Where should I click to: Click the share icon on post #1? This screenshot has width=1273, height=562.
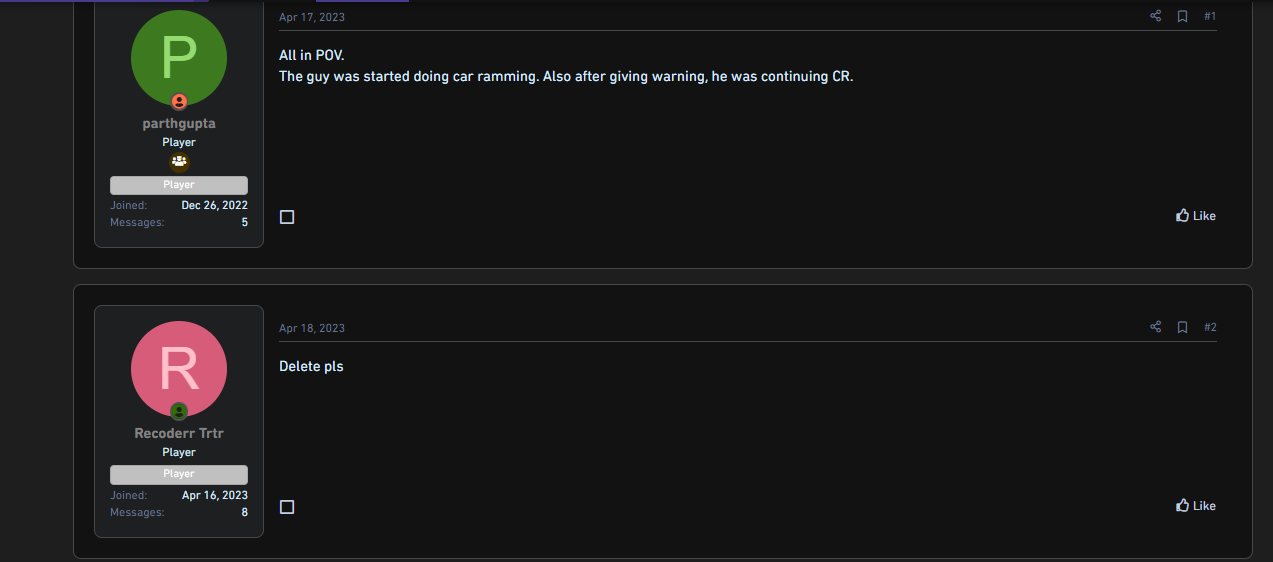tap(1155, 16)
